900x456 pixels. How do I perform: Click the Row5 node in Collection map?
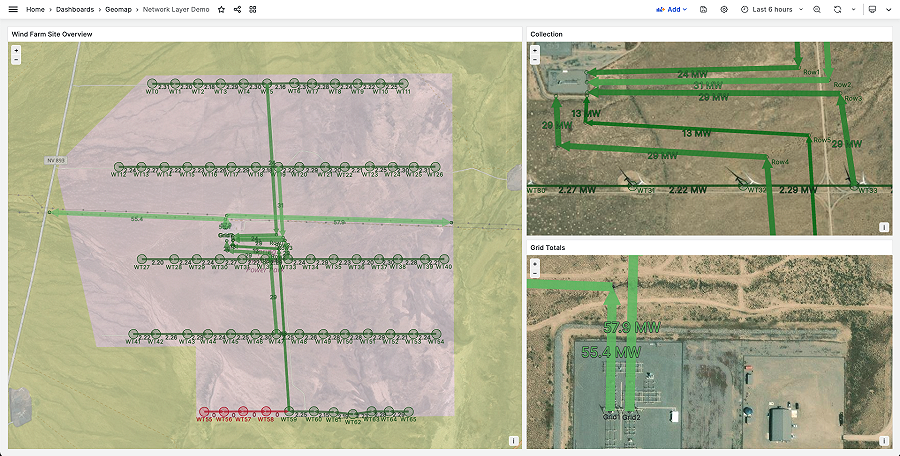809,137
